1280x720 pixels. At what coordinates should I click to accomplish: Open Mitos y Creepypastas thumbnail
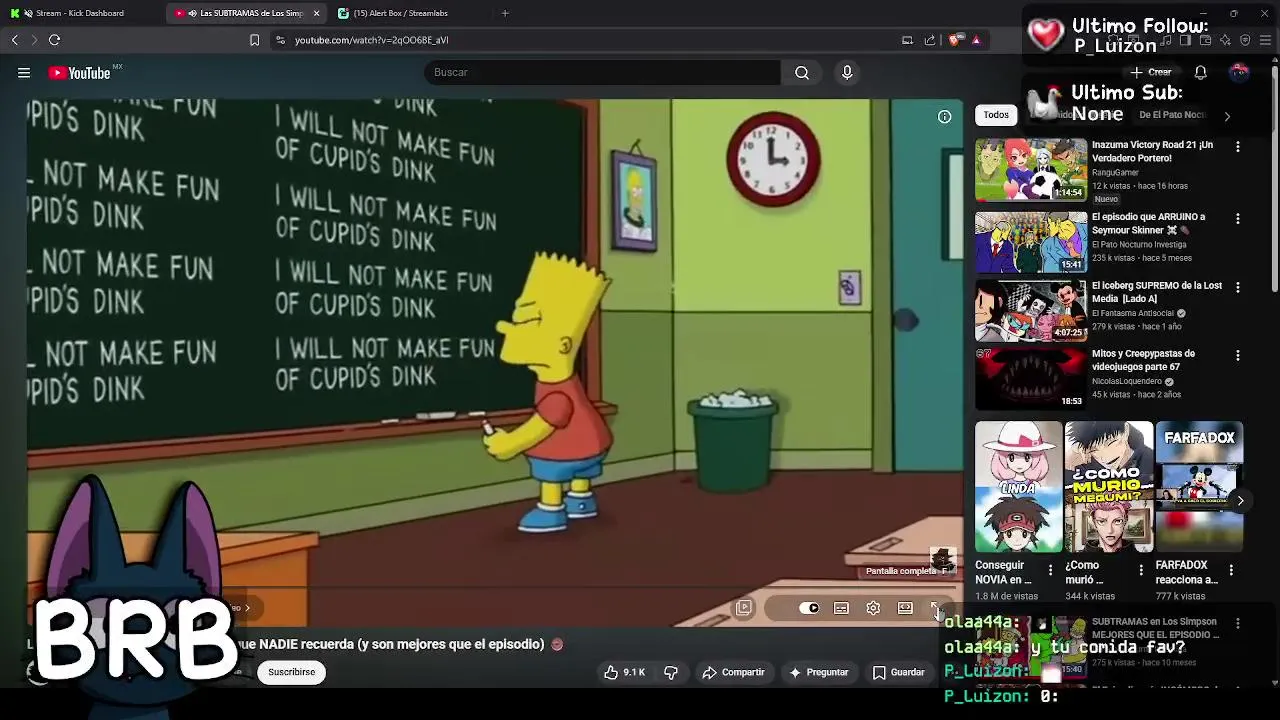coord(1031,378)
